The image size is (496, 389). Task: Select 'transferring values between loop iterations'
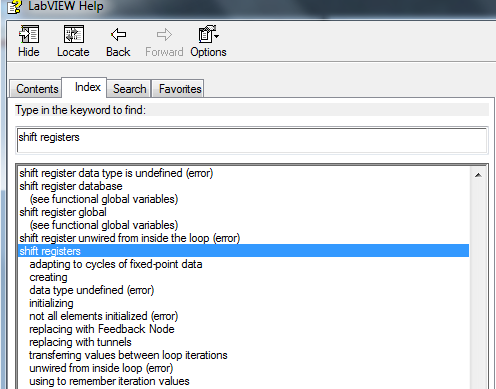pos(128,355)
